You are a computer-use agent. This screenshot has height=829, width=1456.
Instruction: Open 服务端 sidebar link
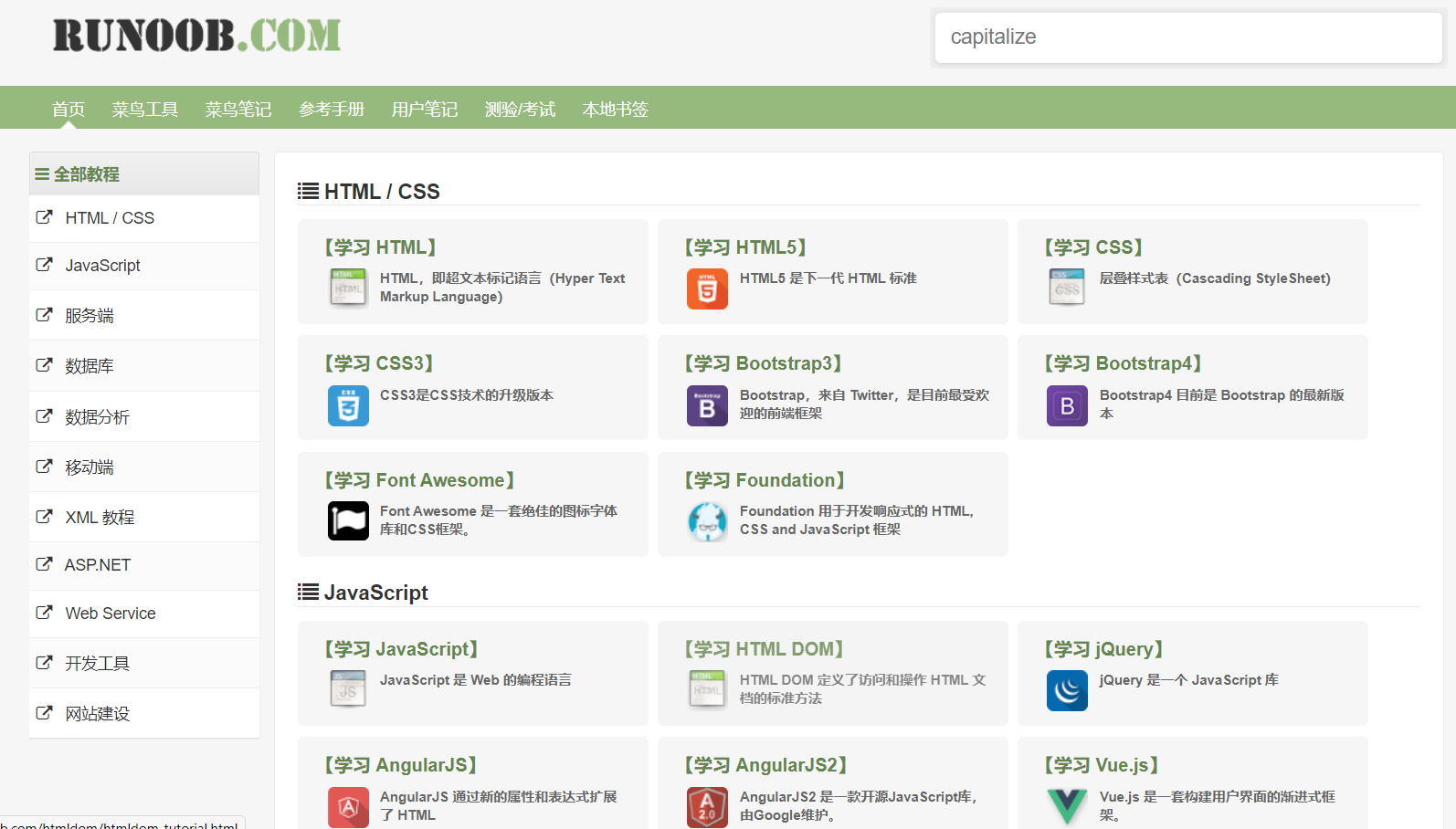pos(90,316)
